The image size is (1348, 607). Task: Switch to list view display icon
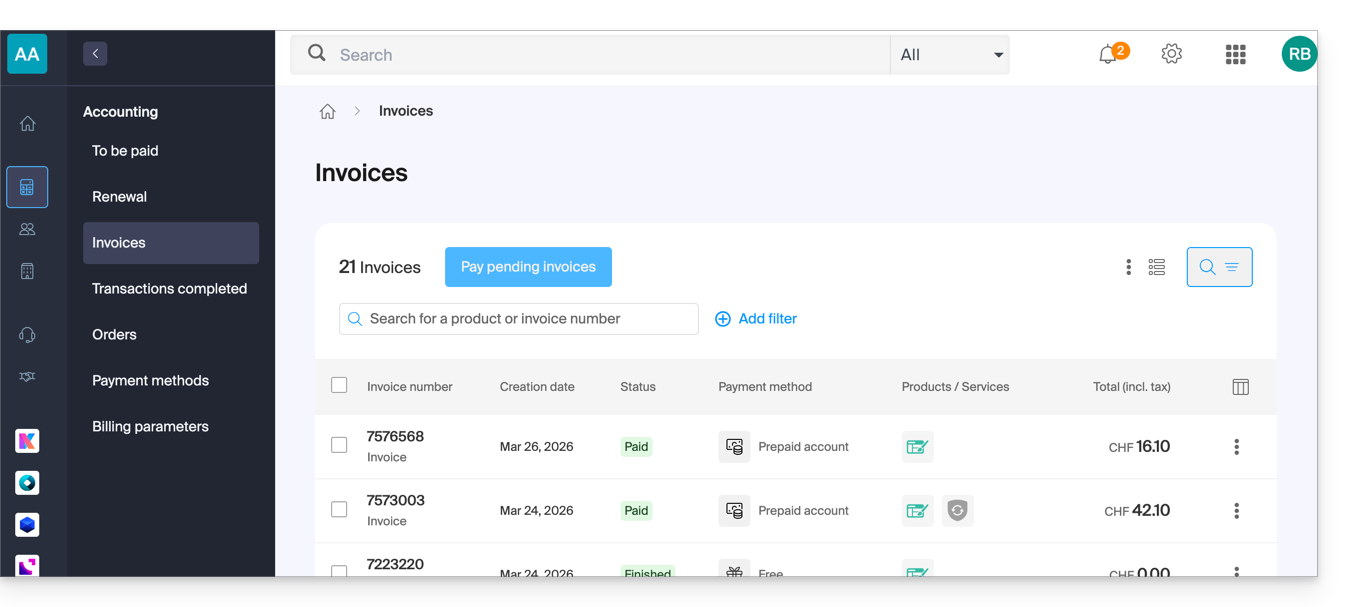tap(1156, 267)
